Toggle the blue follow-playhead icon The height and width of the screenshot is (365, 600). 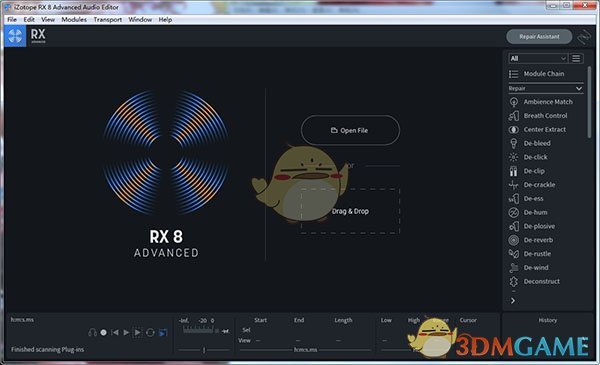tap(163, 332)
